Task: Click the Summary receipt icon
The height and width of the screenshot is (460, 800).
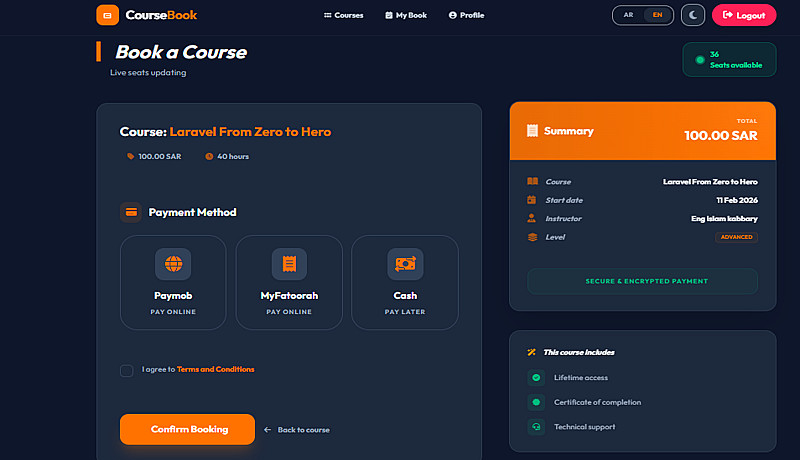Action: 532,131
